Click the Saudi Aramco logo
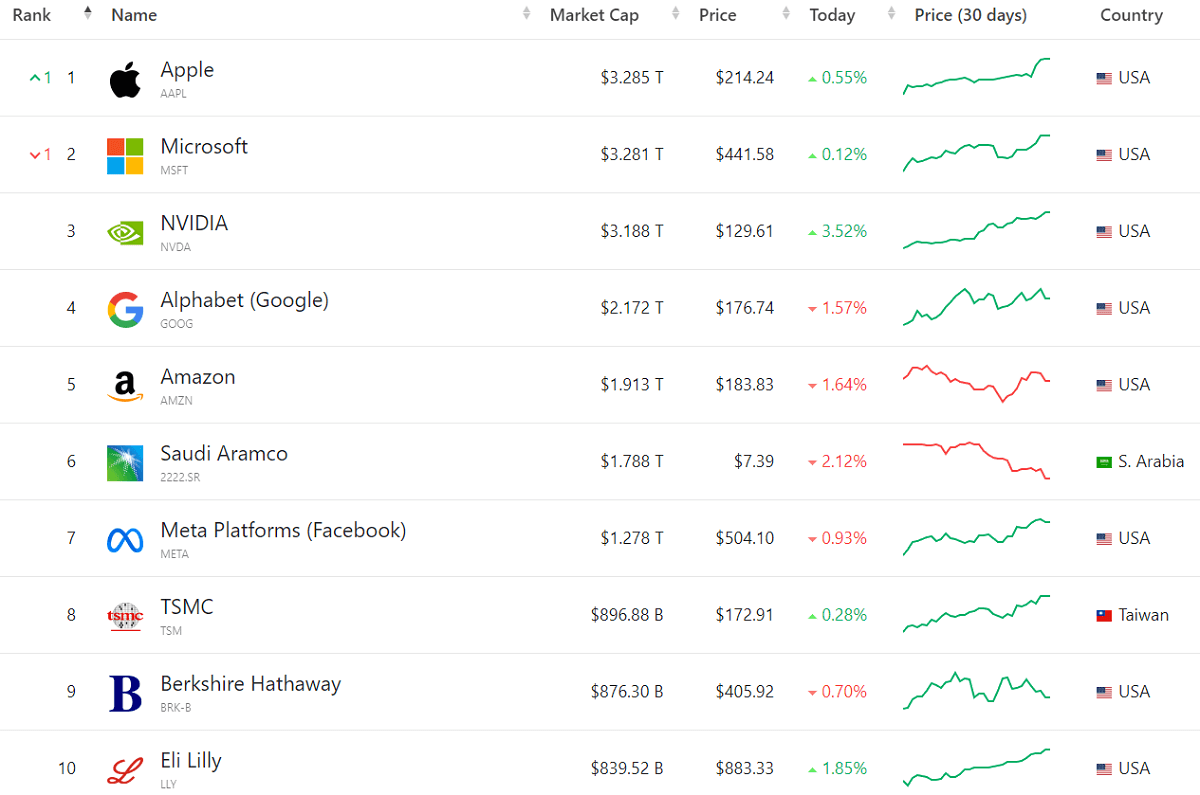Screen dimensions: 1200x795 point(125,463)
